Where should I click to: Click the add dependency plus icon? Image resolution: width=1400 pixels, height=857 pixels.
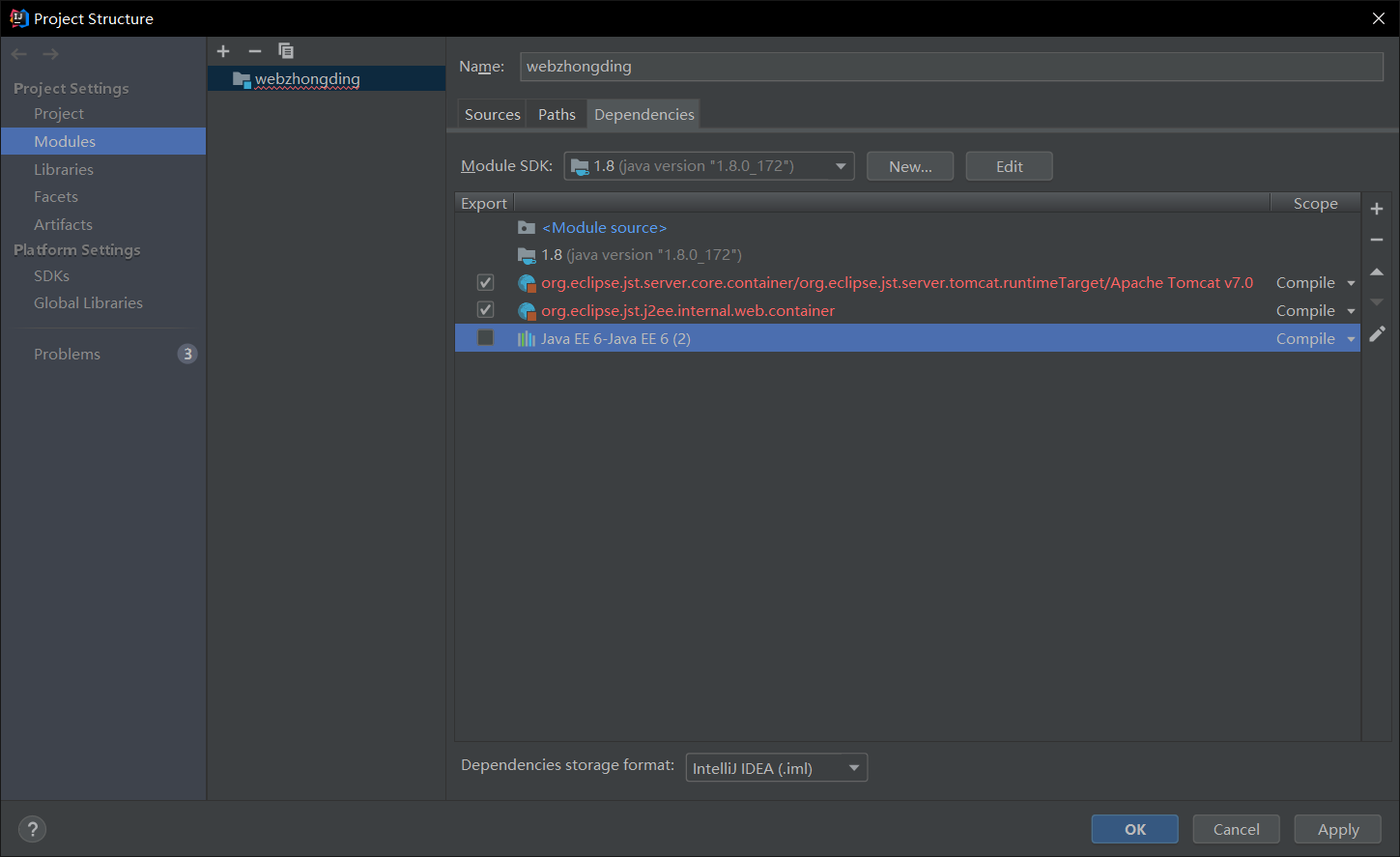point(1377,209)
